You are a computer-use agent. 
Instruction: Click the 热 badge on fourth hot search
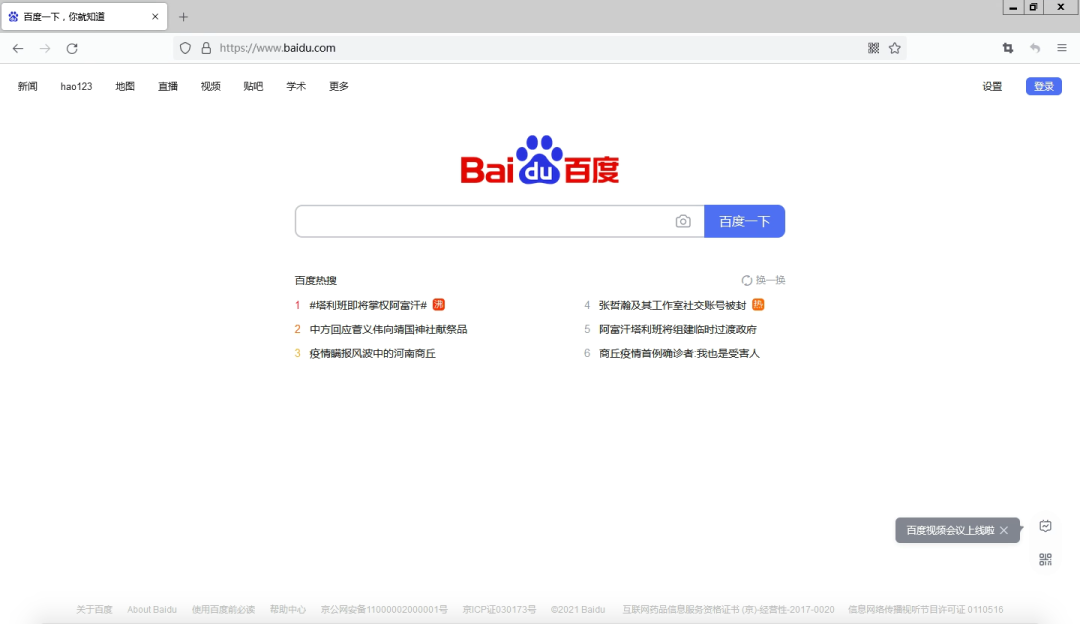coord(758,304)
